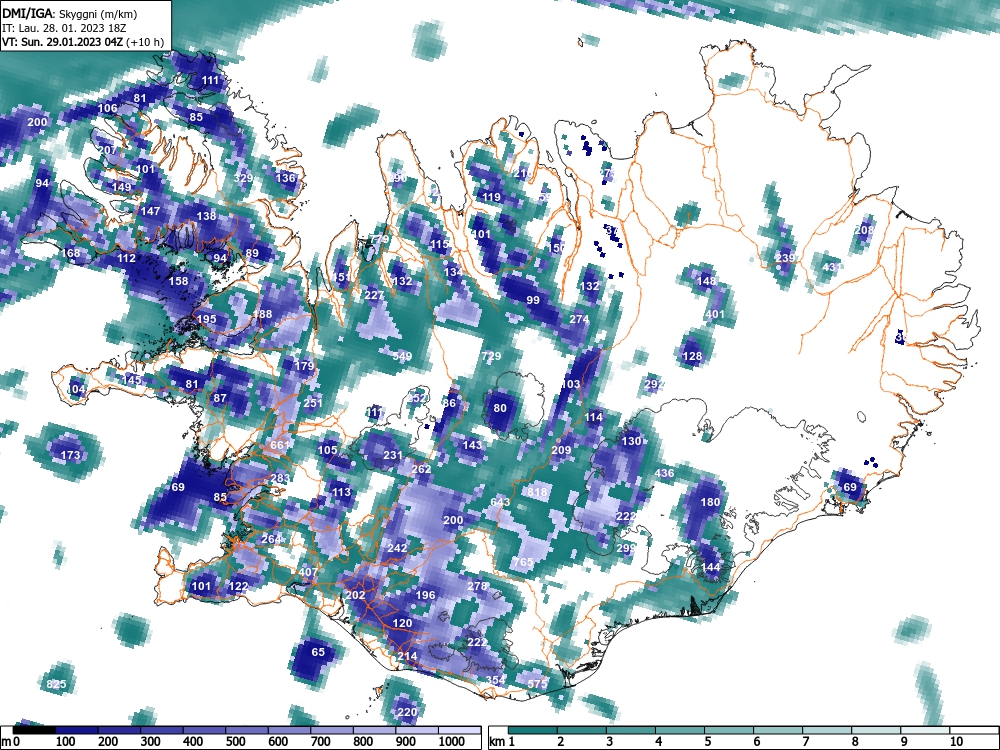Select the 179 map value

point(304,365)
